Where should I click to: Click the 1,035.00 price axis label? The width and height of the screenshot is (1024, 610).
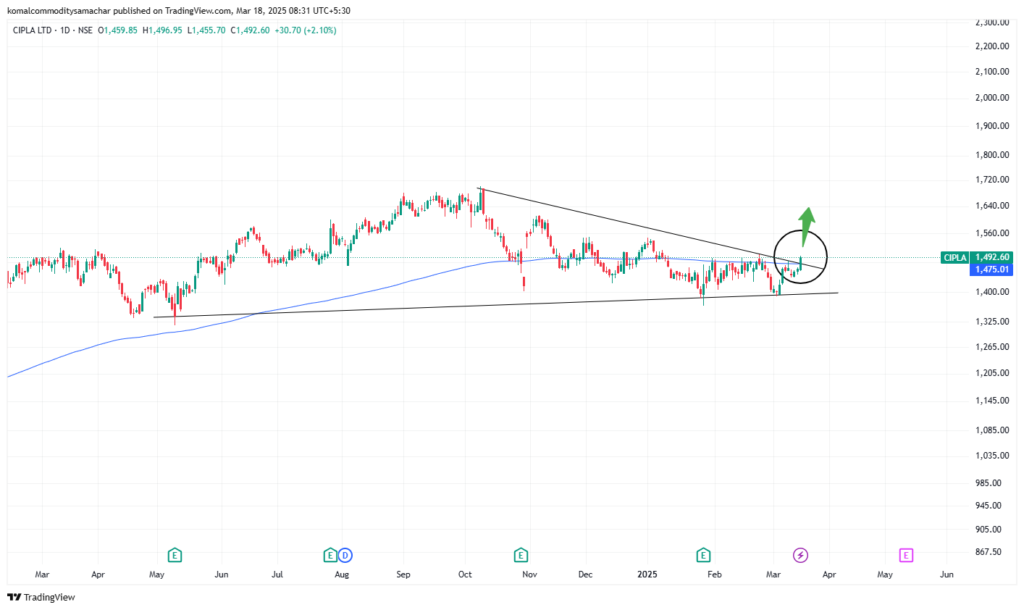[x=991, y=455]
